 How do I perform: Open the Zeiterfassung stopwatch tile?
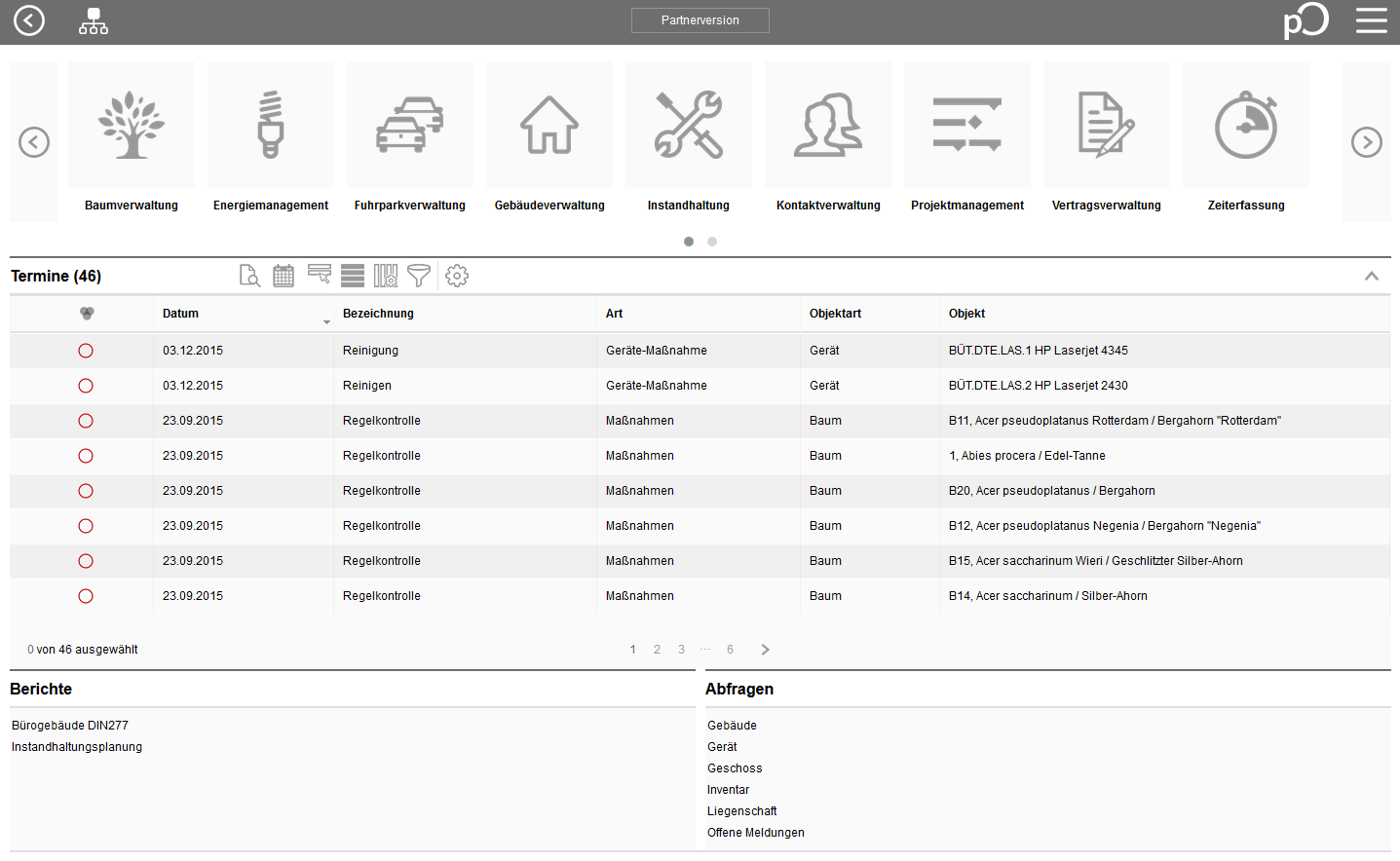tap(1245, 137)
